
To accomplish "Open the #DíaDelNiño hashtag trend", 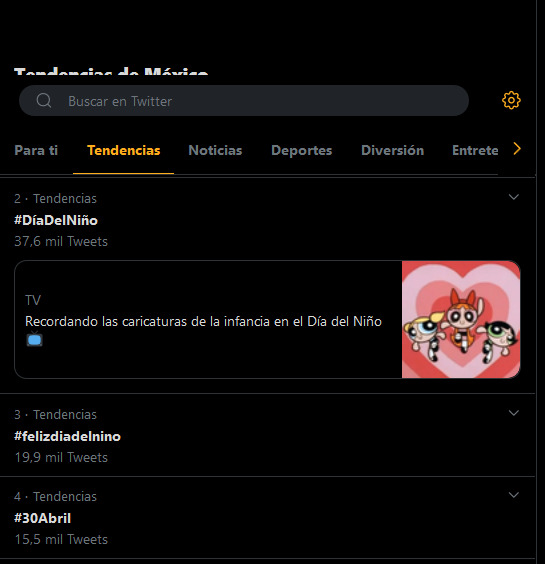I will click(x=56, y=220).
